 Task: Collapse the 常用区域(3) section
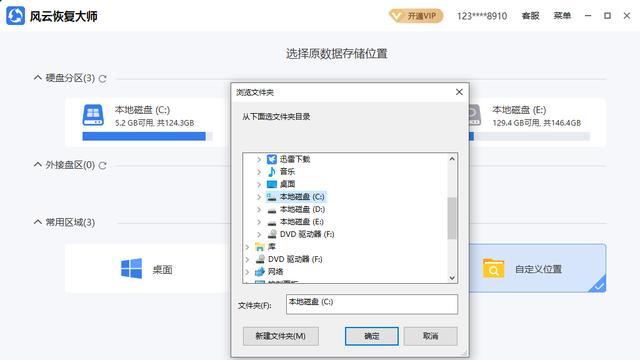pyautogui.click(x=38, y=222)
